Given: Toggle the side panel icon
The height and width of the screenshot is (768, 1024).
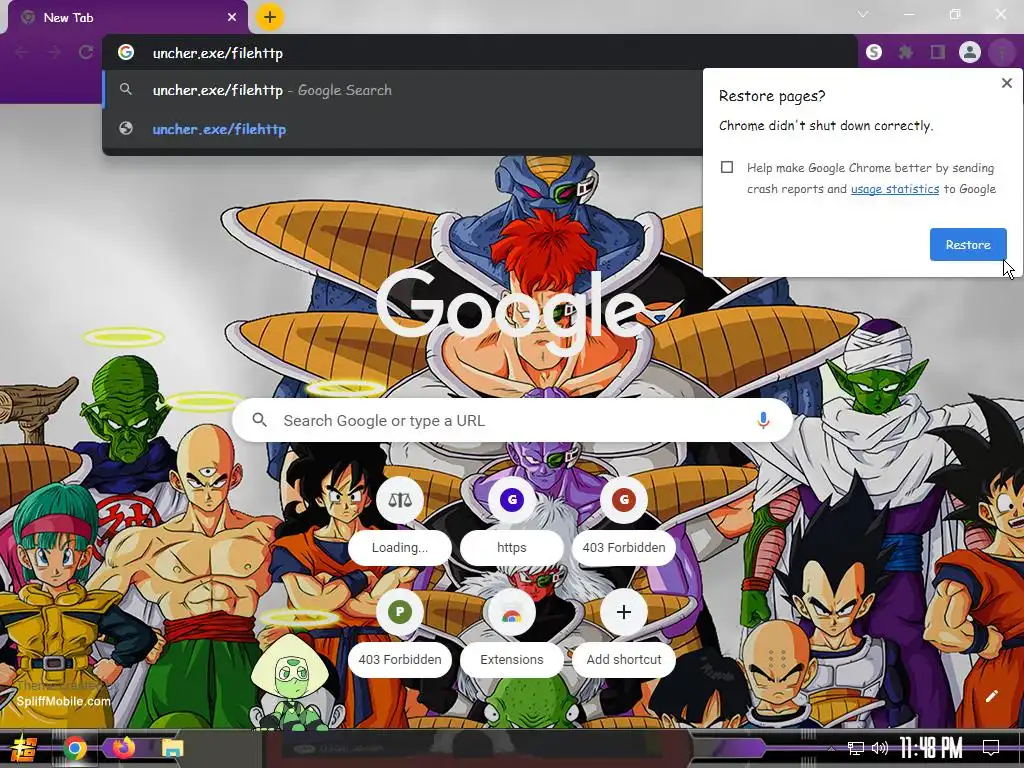Looking at the screenshot, I should point(938,52).
